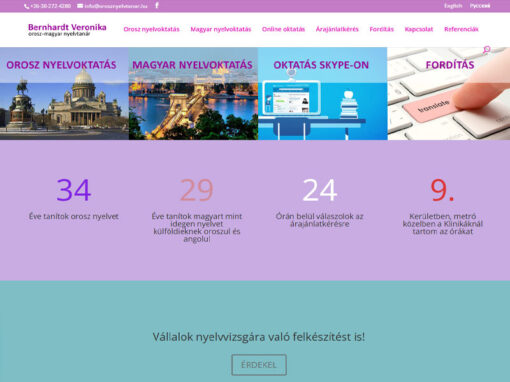
Task: Click text about magyart mint idegen nyelvet
Action: 197,228
